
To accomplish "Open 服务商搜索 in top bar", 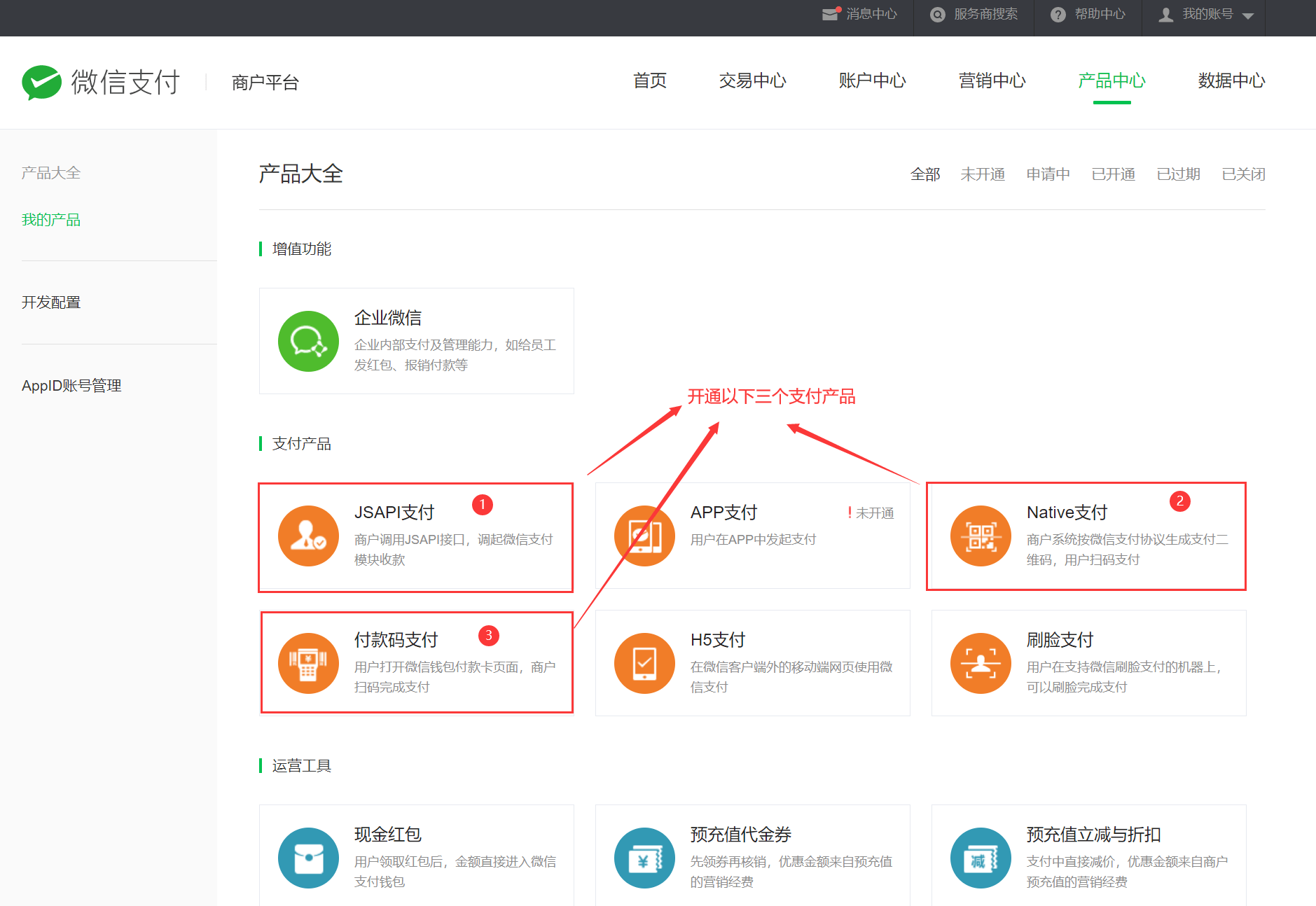I will [x=974, y=15].
